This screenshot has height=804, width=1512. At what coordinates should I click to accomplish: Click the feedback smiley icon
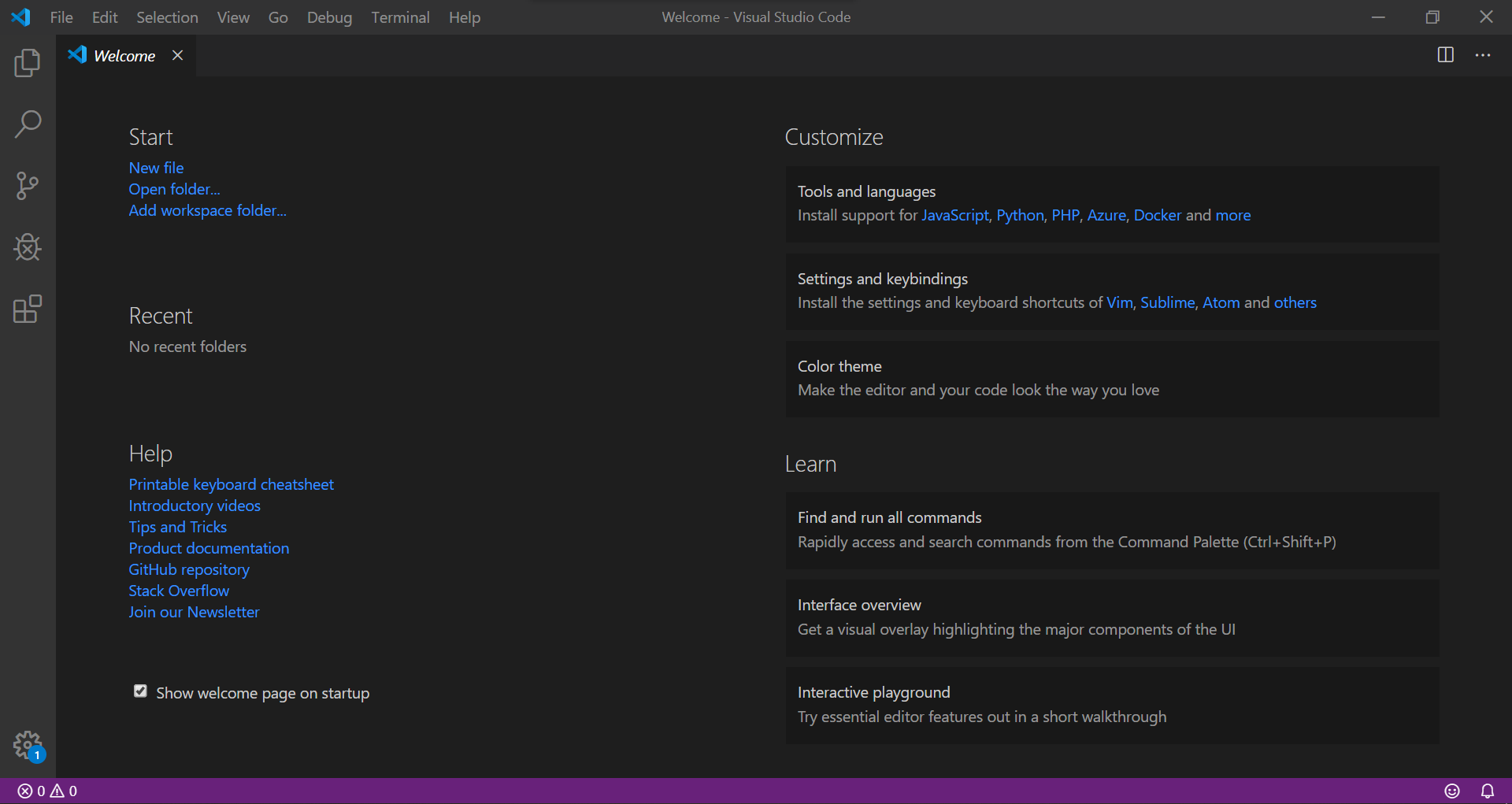(1453, 791)
